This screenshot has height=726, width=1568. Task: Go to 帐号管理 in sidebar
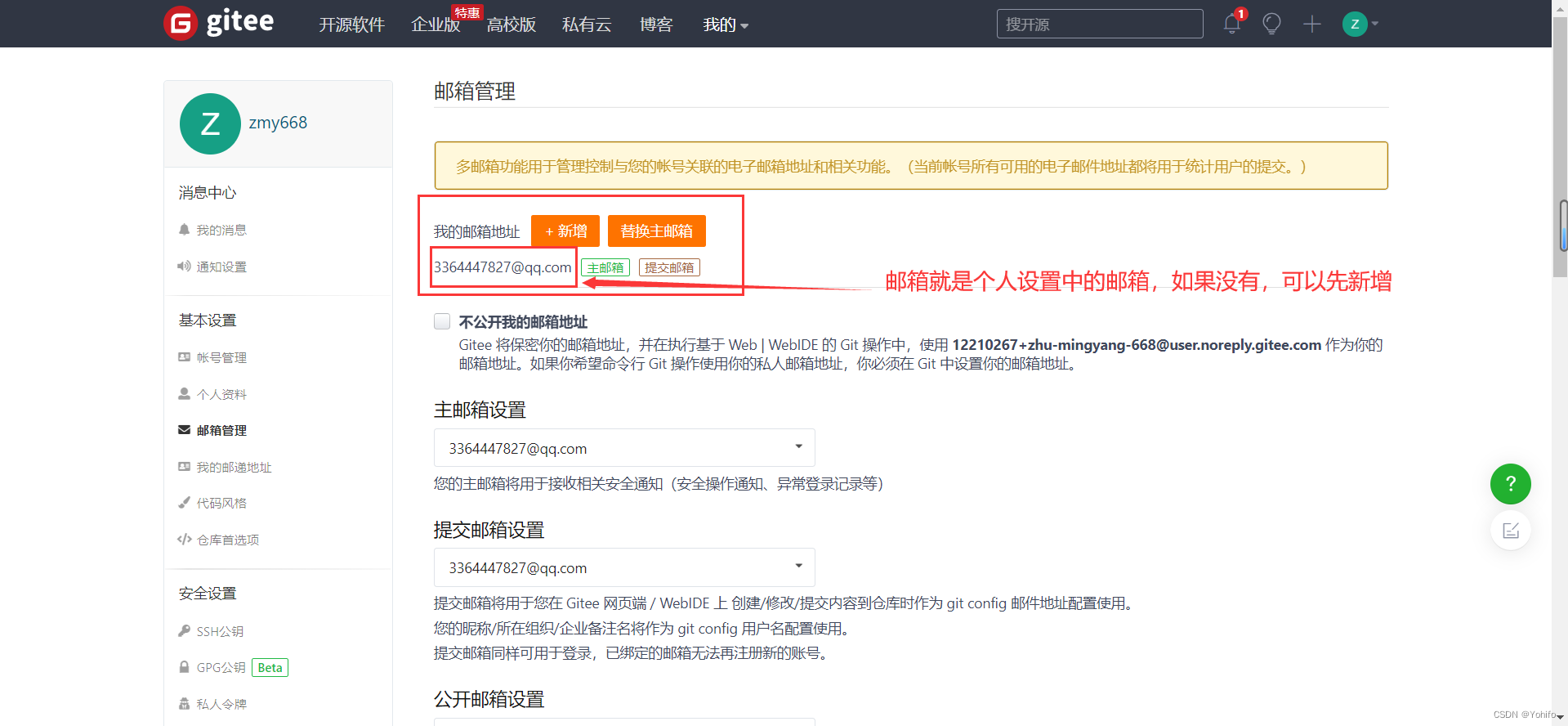[221, 358]
